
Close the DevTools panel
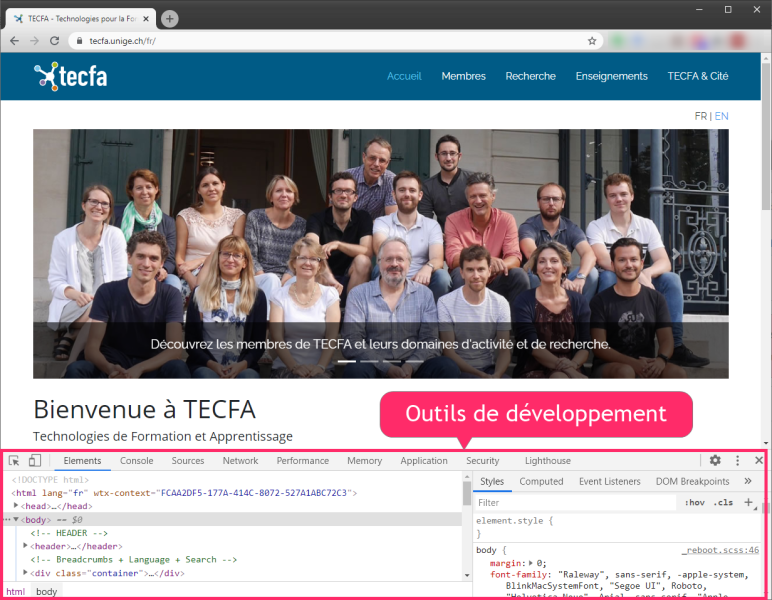759,460
